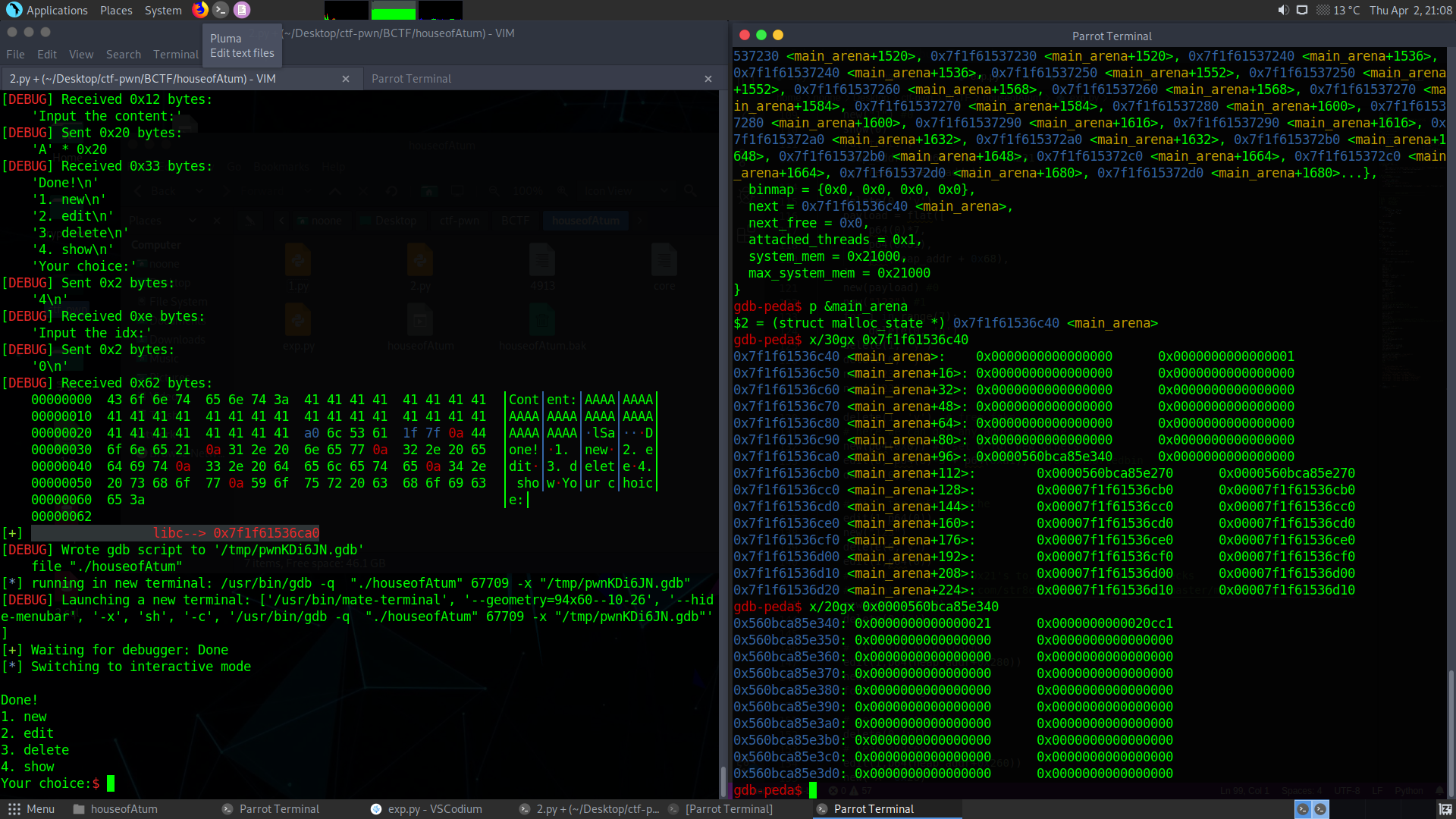Close the Parrot Terminal tab

point(708,79)
